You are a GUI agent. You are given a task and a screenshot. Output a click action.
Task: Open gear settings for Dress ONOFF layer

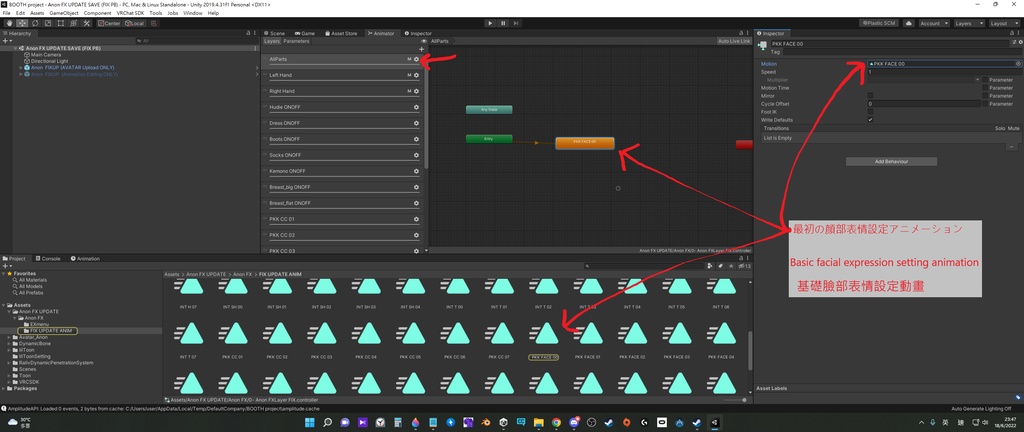click(416, 123)
